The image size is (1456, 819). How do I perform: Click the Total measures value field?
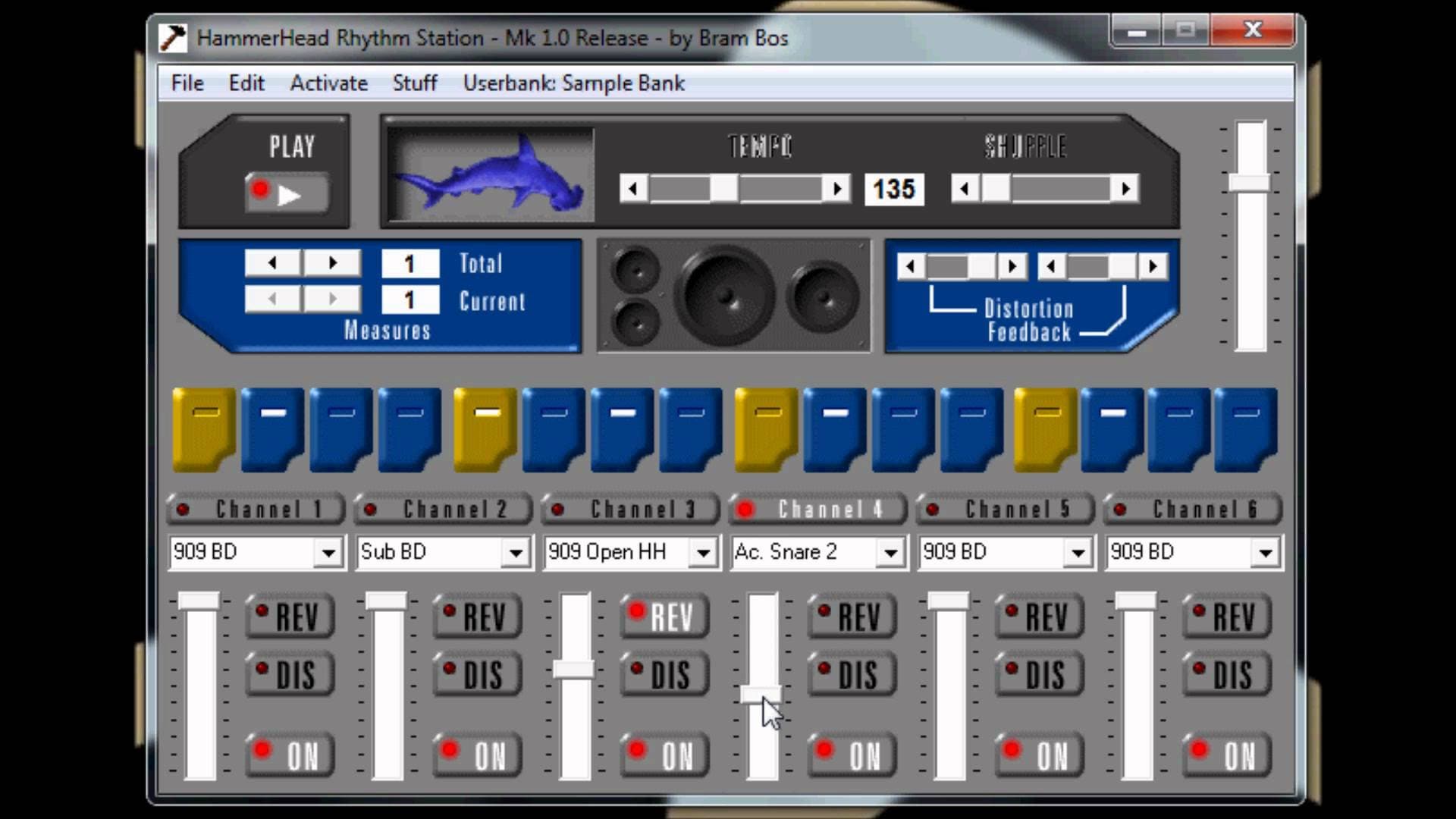pyautogui.click(x=409, y=264)
